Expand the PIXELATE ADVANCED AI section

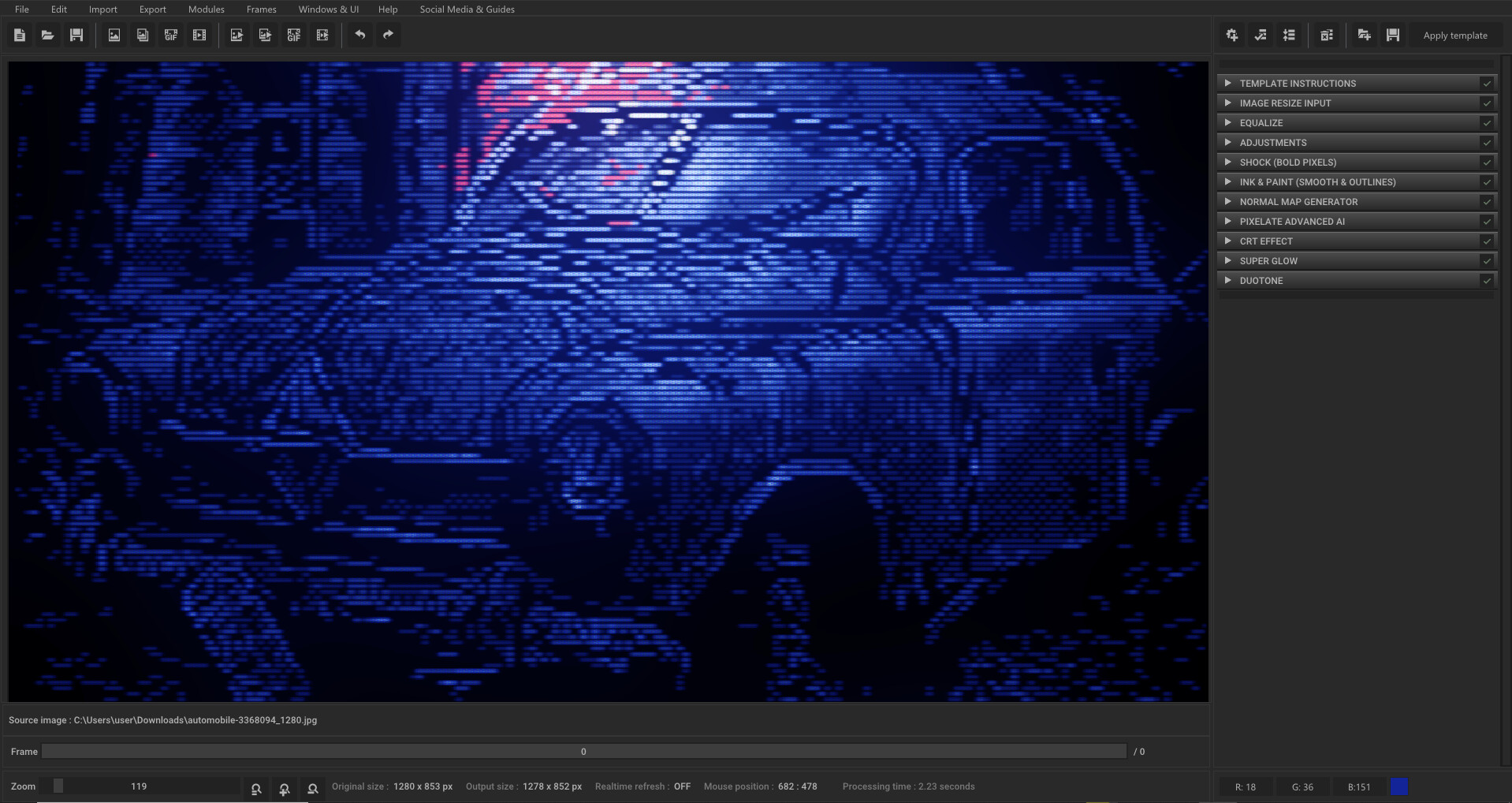coord(1229,221)
